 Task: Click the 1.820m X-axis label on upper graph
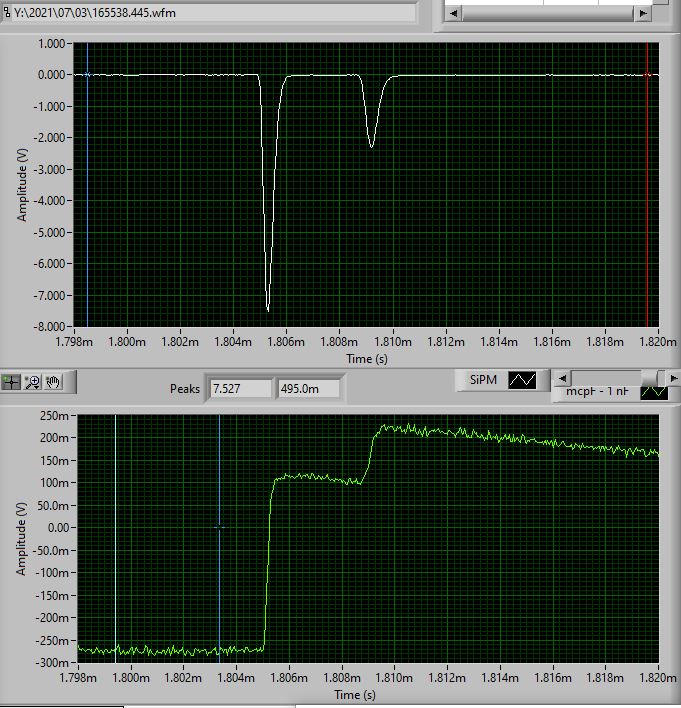point(658,342)
